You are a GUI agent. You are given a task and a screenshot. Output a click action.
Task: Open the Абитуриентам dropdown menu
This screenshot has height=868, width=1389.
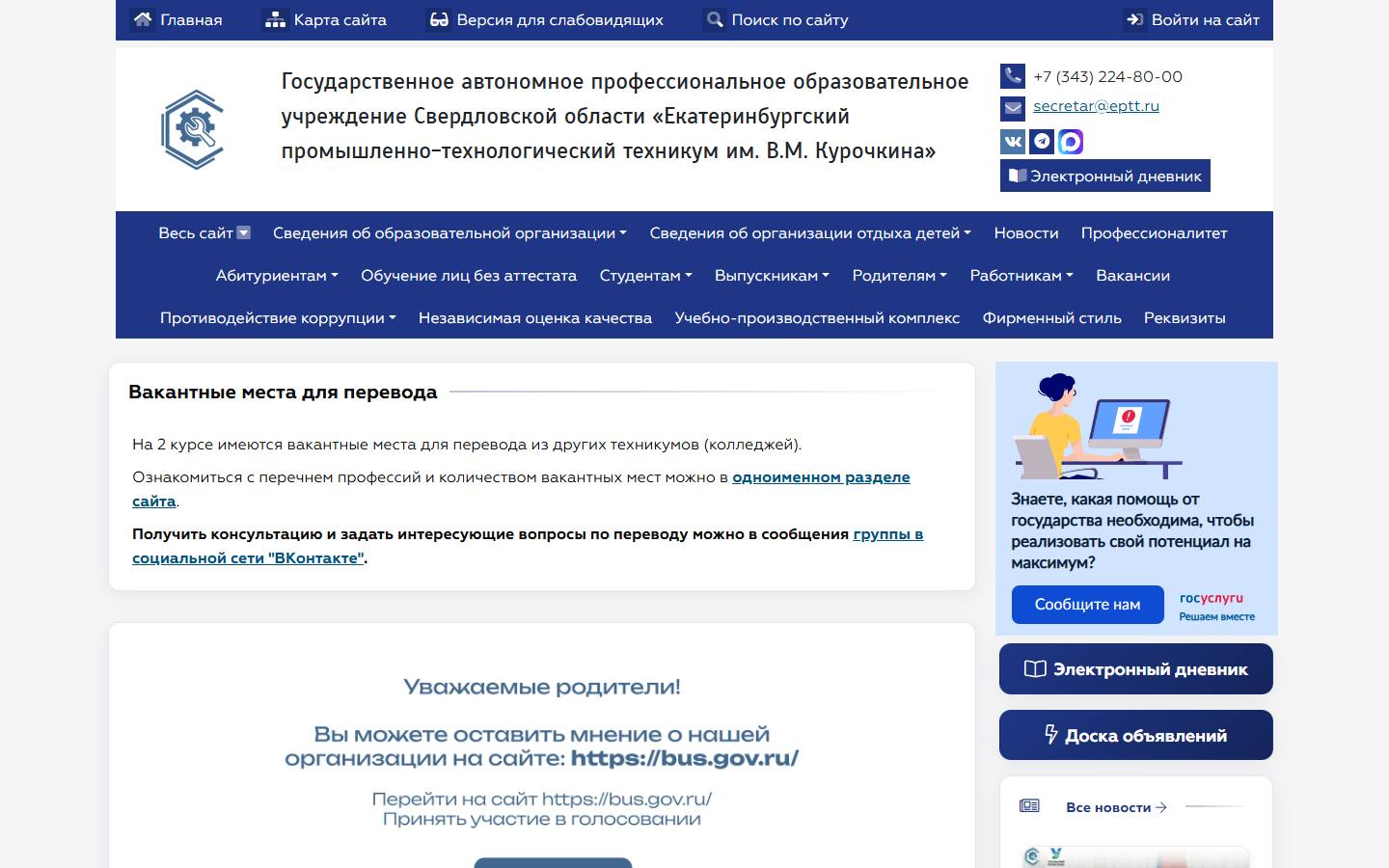[x=277, y=276]
